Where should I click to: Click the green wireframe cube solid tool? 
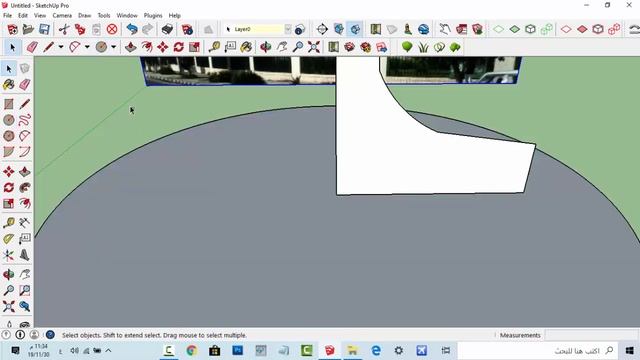530,29
